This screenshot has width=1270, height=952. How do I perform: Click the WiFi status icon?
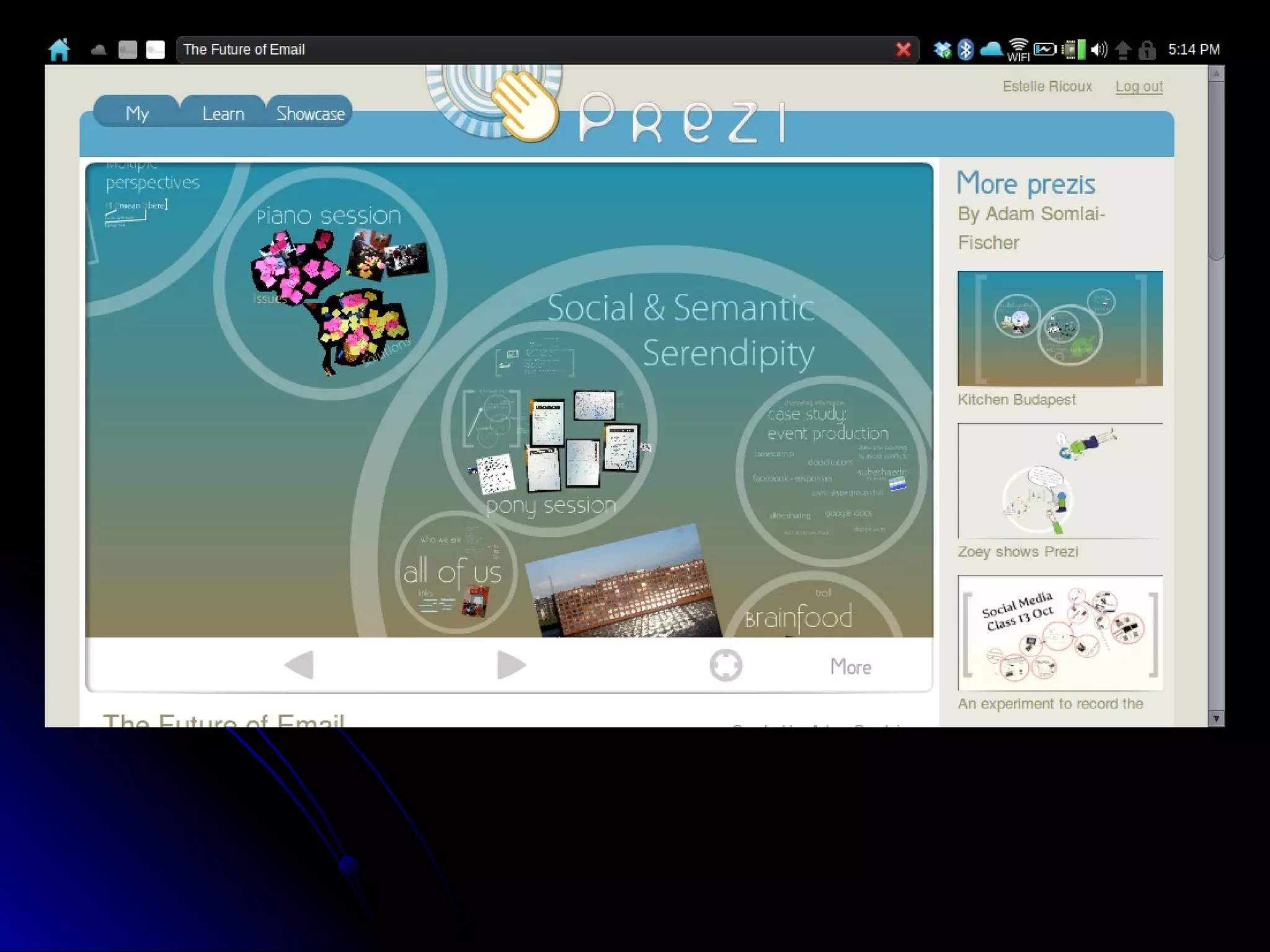(1018, 50)
